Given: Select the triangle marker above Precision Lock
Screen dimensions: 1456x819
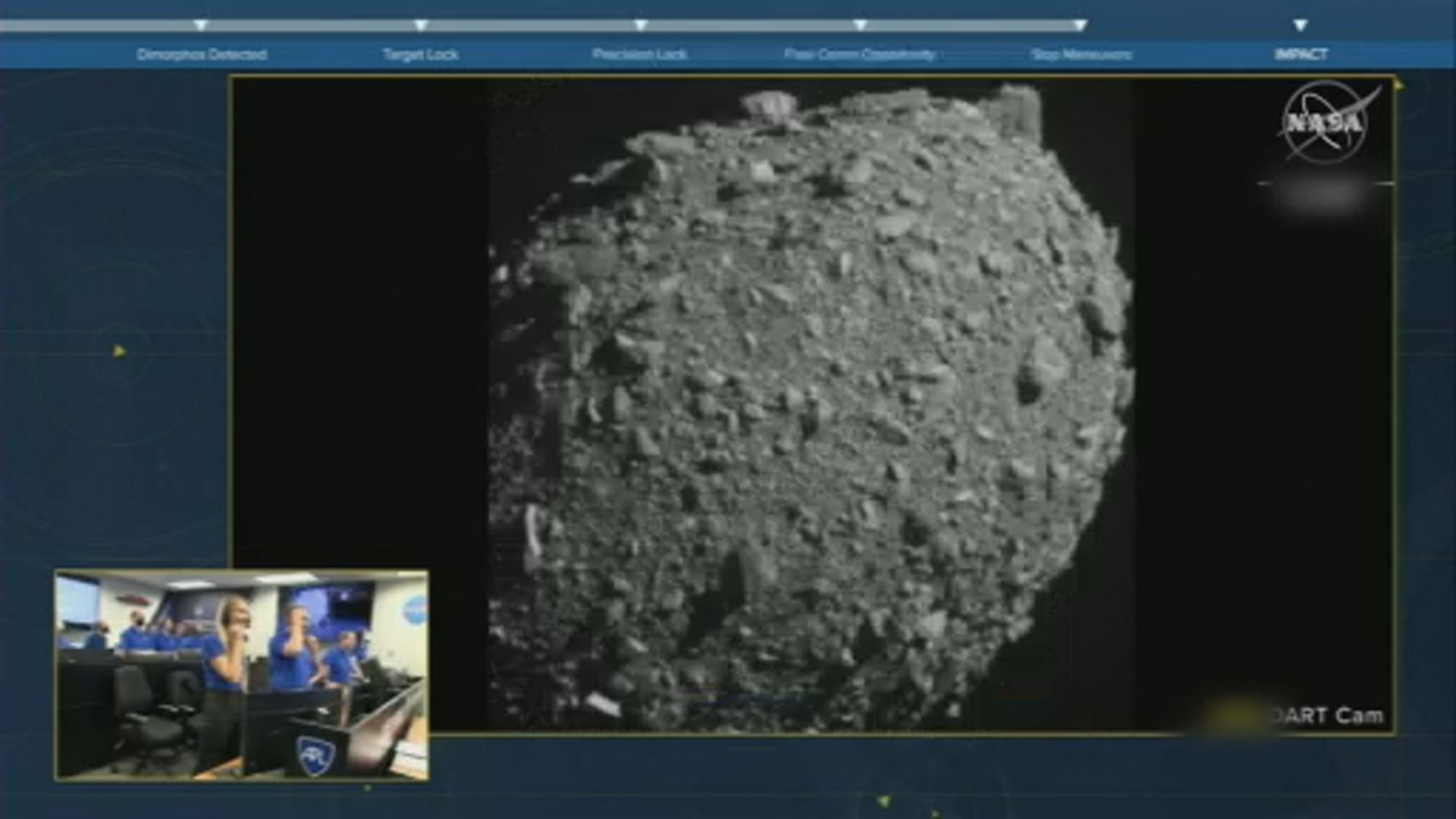Looking at the screenshot, I should pyautogui.click(x=641, y=24).
